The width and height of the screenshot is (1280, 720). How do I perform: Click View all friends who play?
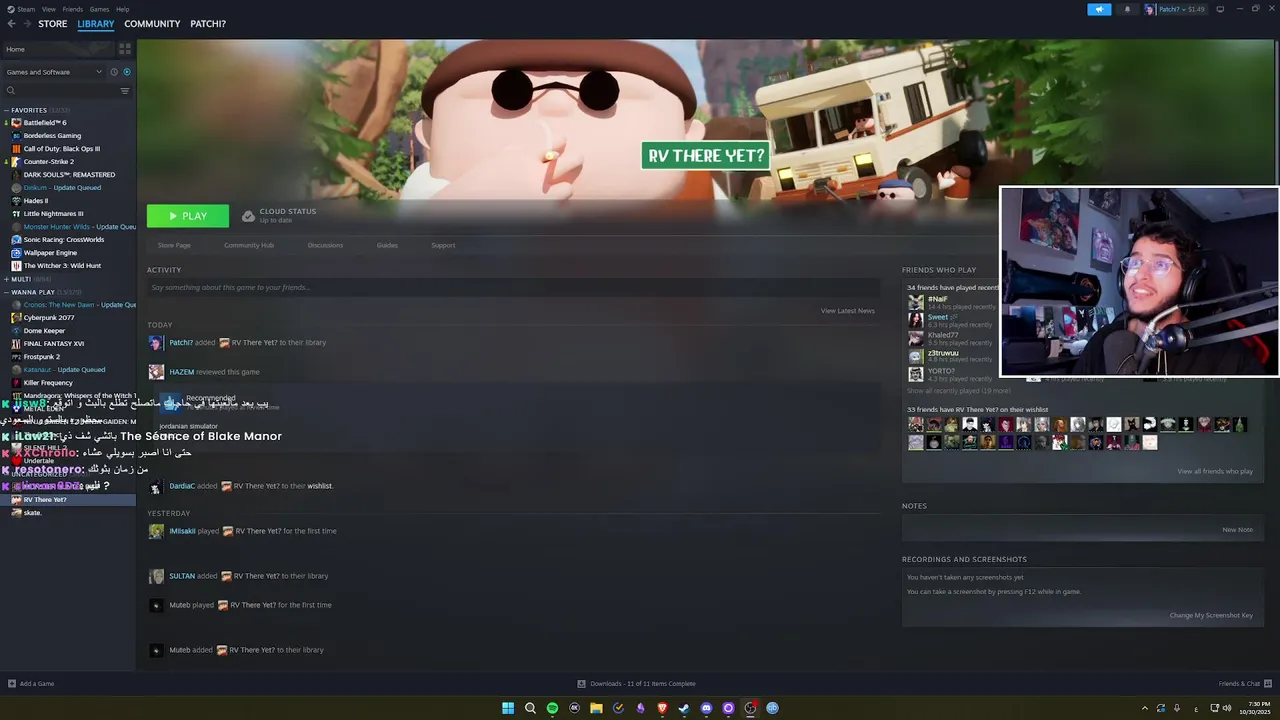pyautogui.click(x=1215, y=471)
